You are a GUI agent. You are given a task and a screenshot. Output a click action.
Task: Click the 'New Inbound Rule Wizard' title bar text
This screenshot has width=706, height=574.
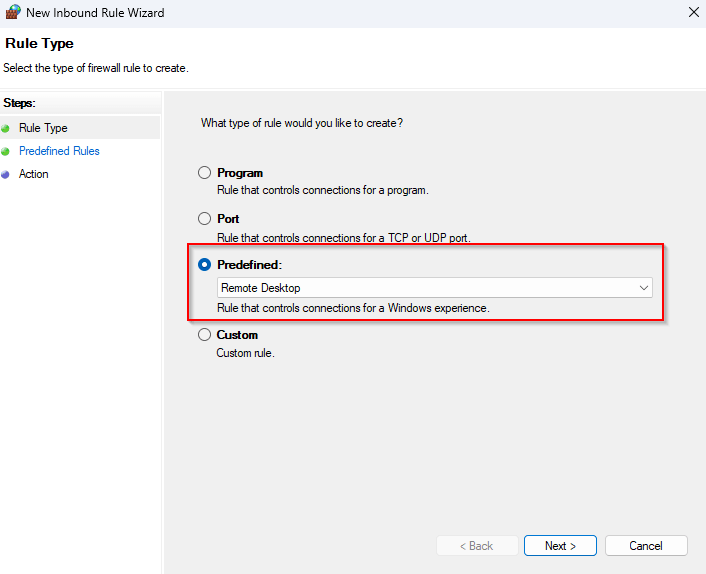96,13
